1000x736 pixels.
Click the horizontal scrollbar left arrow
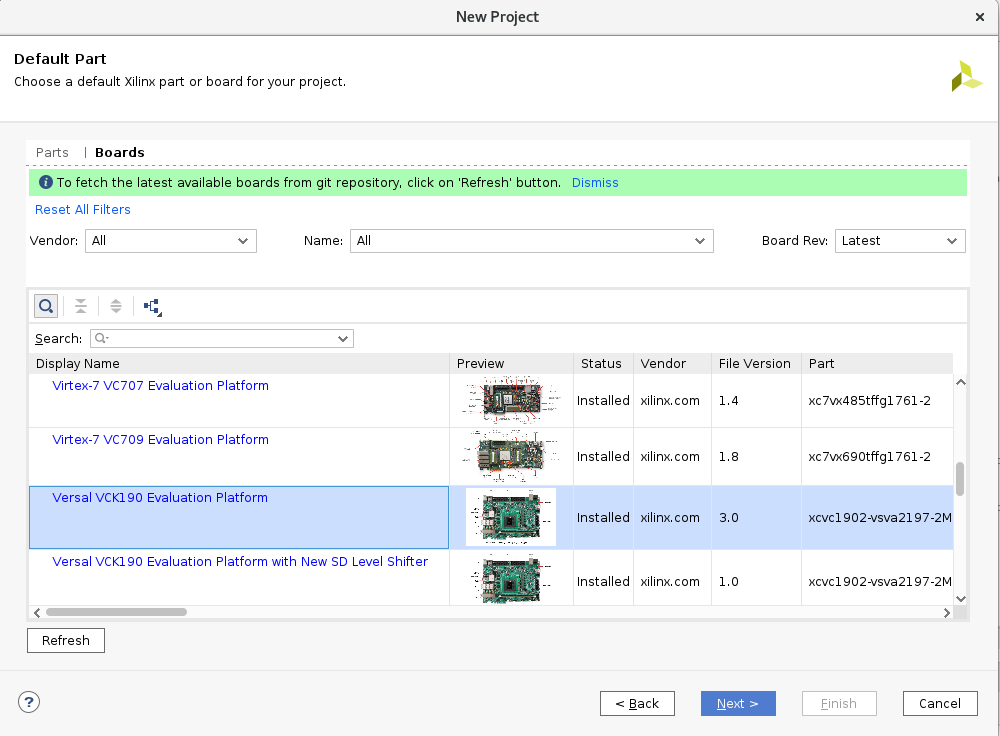pyautogui.click(x=37, y=613)
